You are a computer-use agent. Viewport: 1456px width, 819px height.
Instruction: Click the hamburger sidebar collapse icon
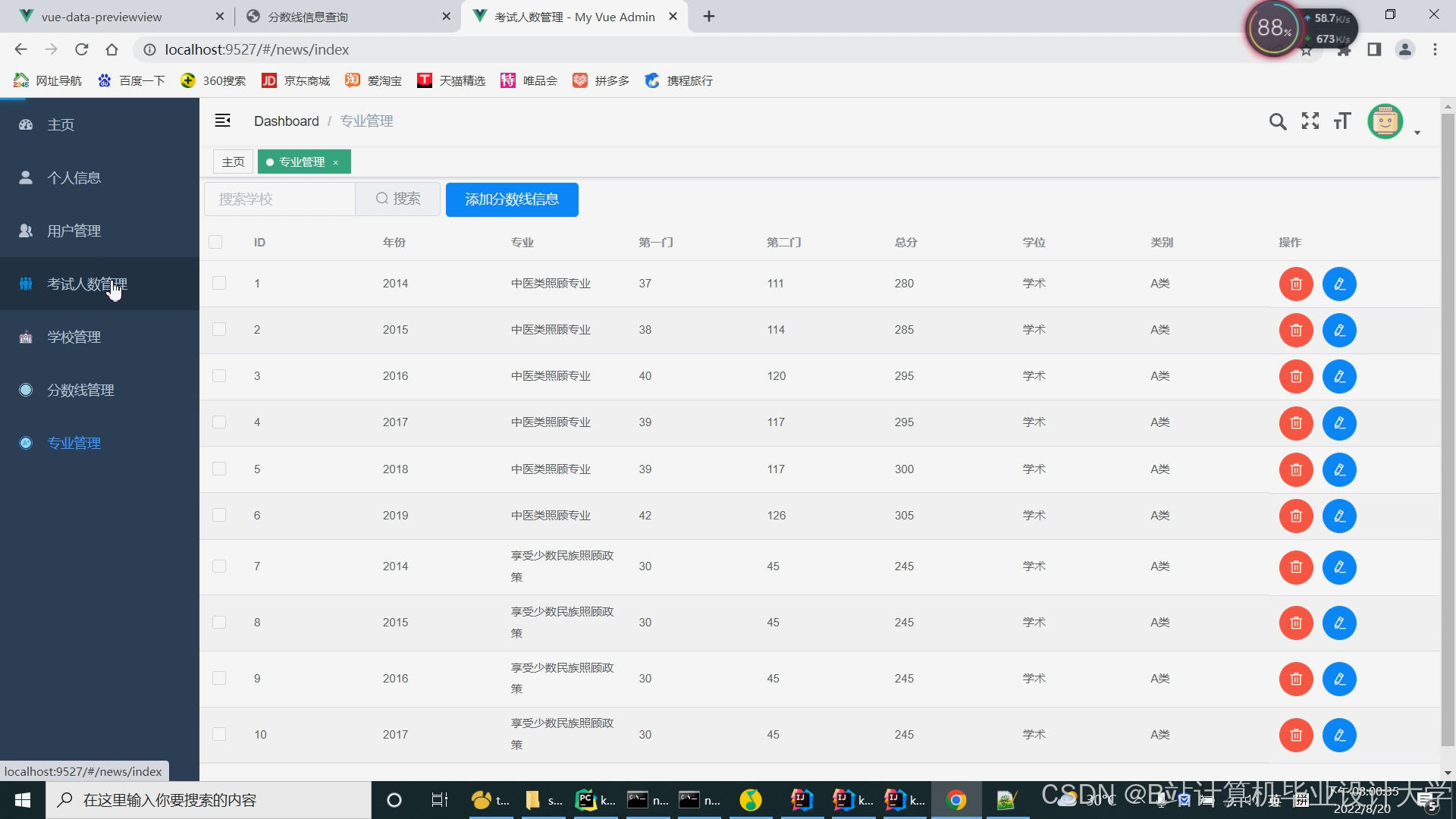(x=222, y=121)
